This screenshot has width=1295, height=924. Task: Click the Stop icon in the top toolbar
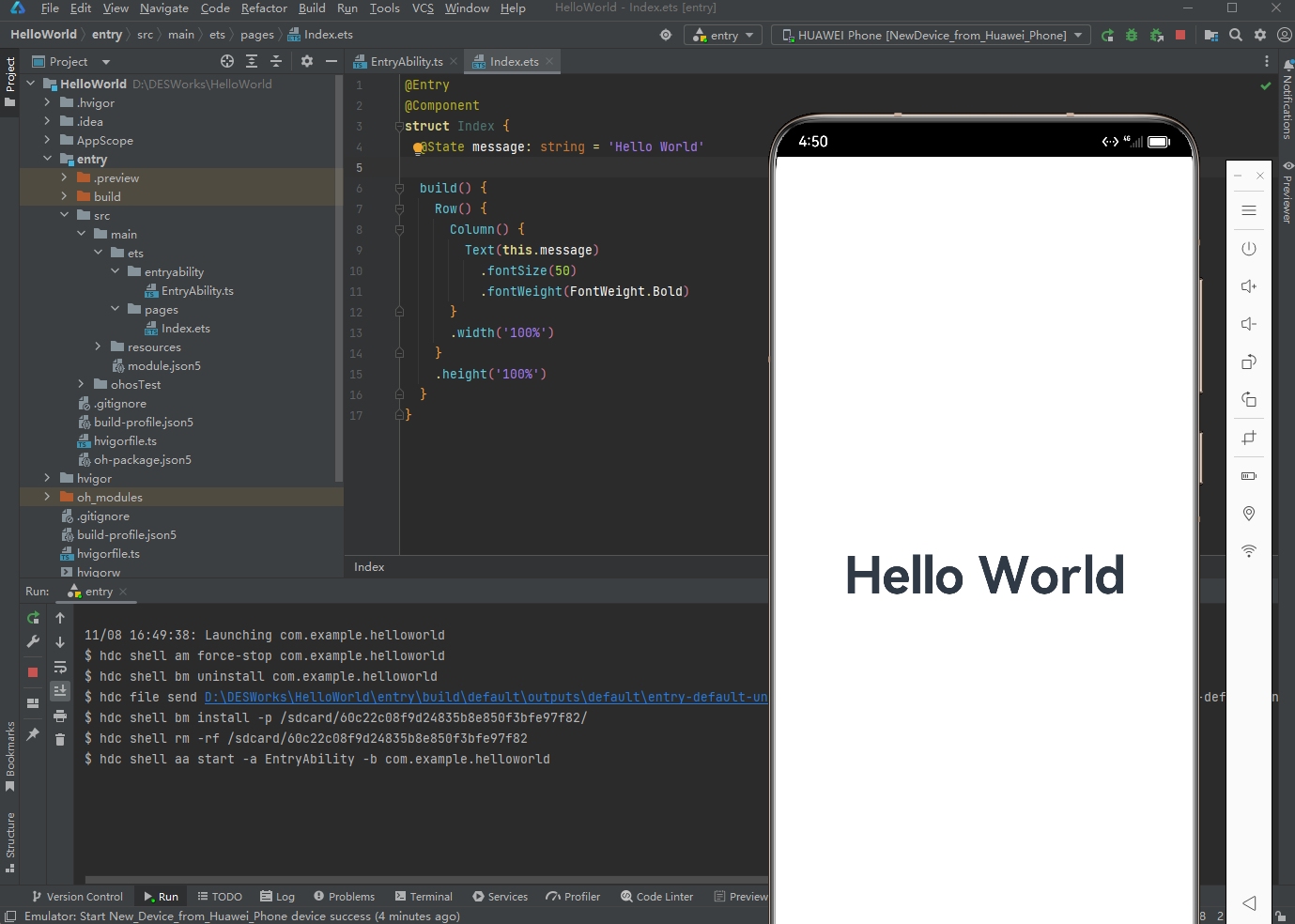click(x=1180, y=35)
